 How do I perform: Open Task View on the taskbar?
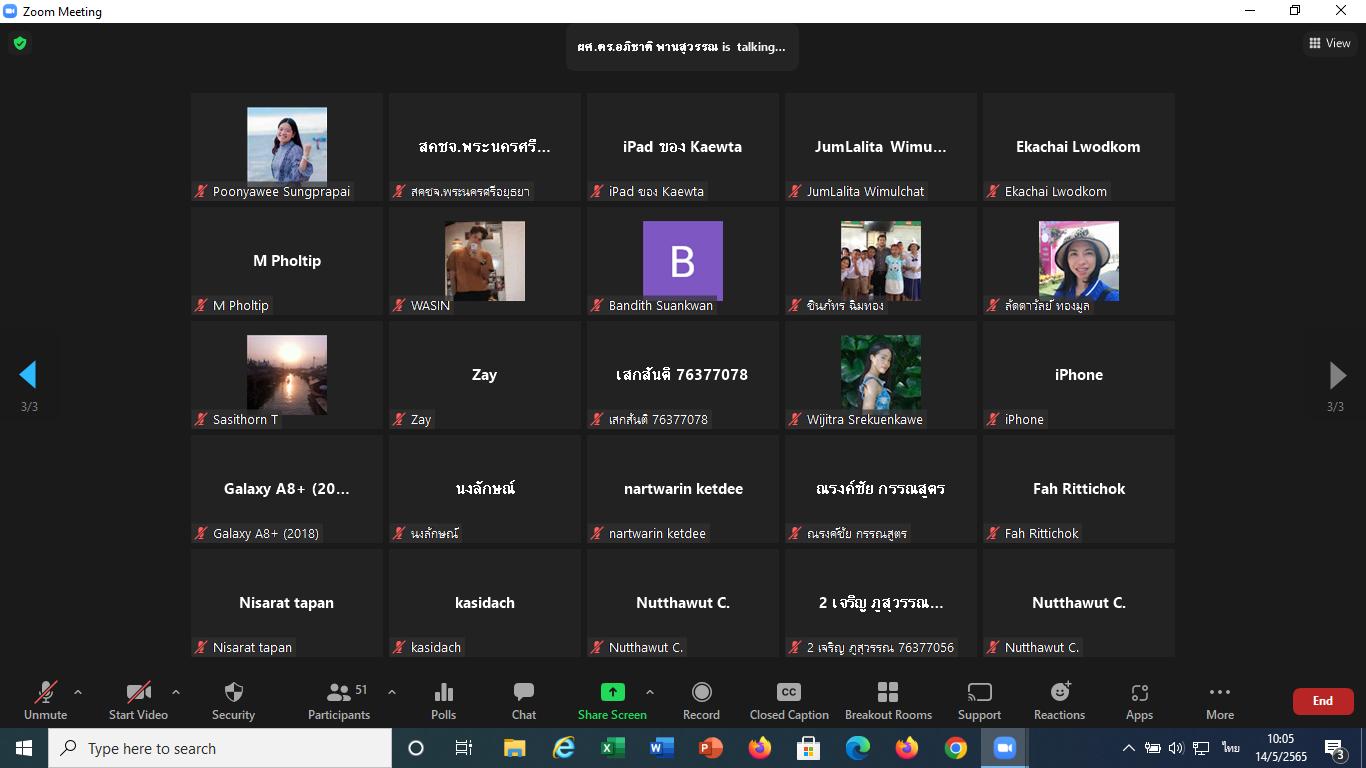(x=464, y=748)
